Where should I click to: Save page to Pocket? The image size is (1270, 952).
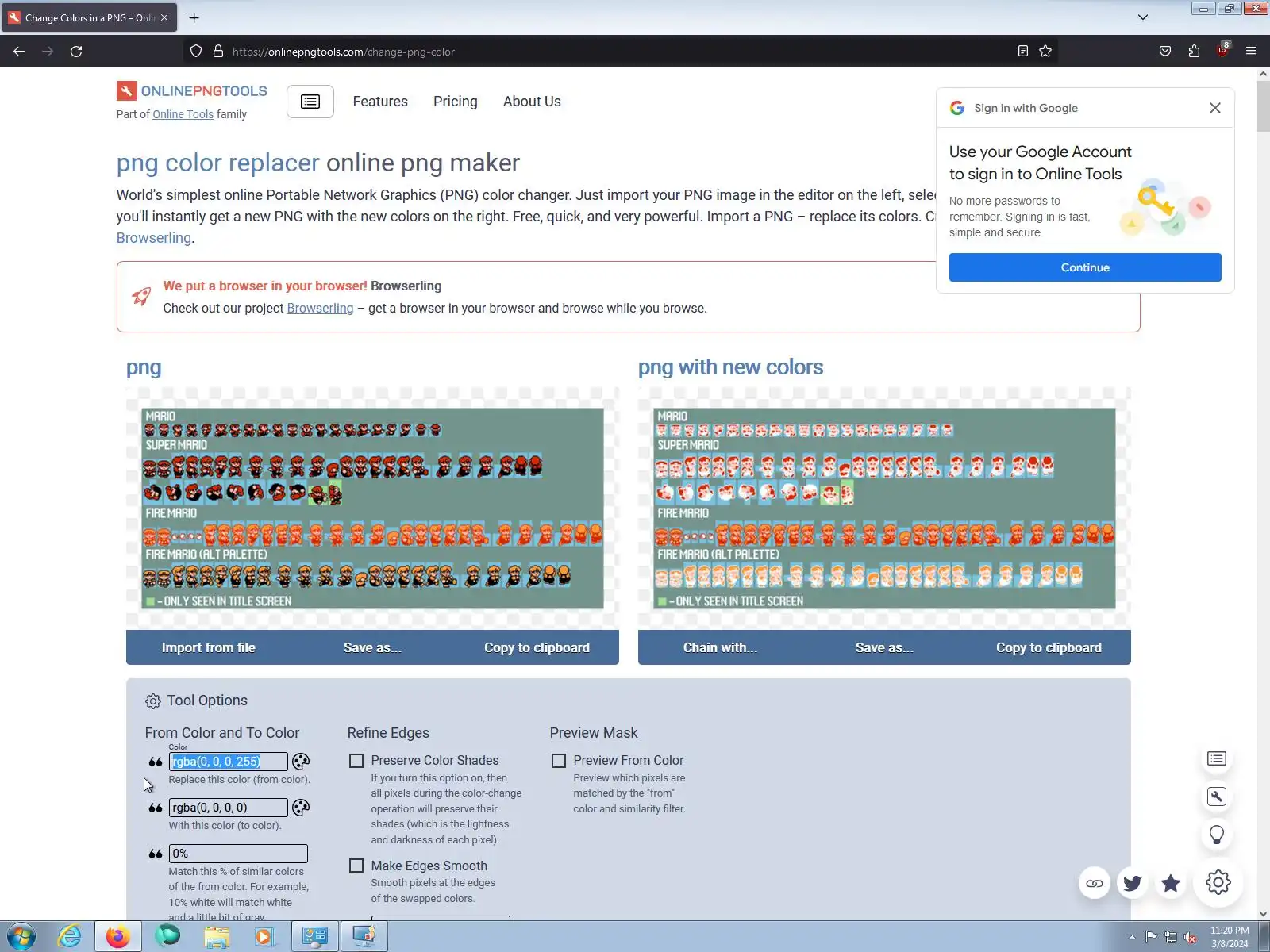click(x=1164, y=52)
